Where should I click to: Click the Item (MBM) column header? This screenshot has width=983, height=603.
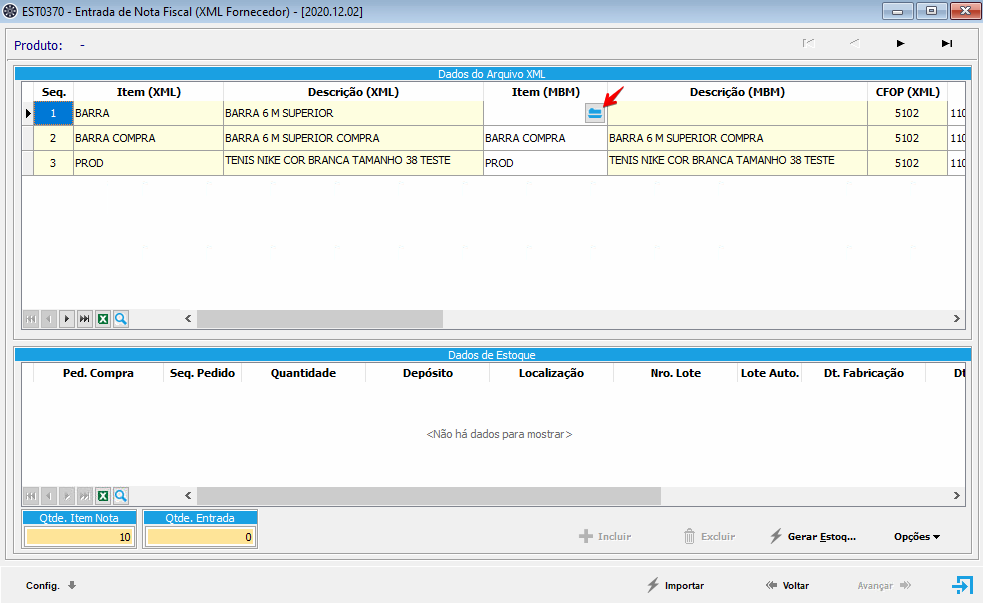coord(545,92)
